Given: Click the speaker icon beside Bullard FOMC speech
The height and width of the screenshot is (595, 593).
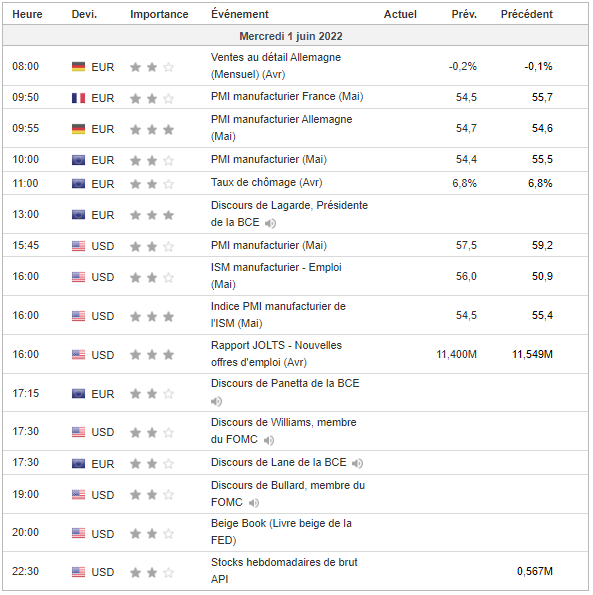Looking at the screenshot, I should [x=254, y=503].
